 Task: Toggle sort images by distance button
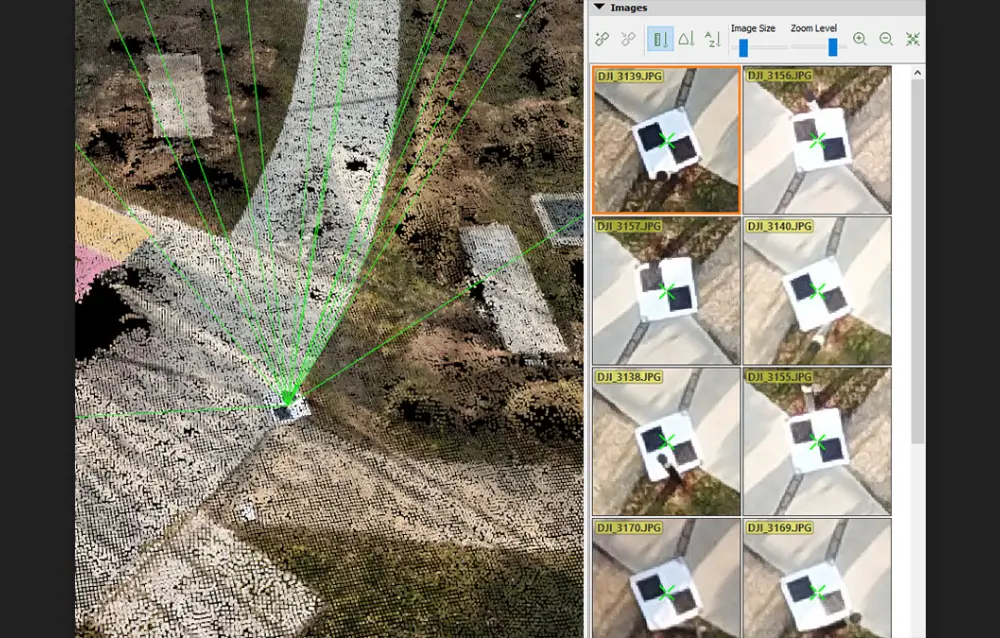[660, 40]
